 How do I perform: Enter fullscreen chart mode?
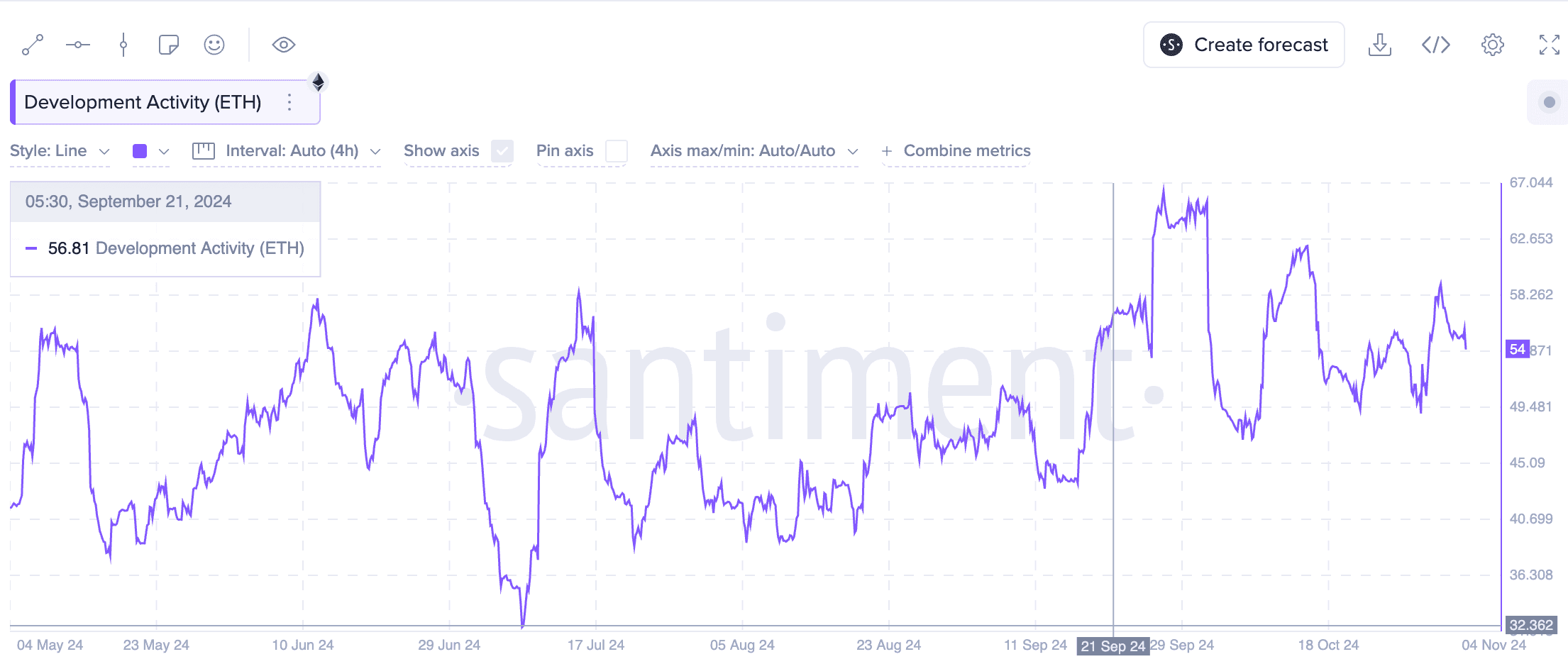click(x=1549, y=45)
